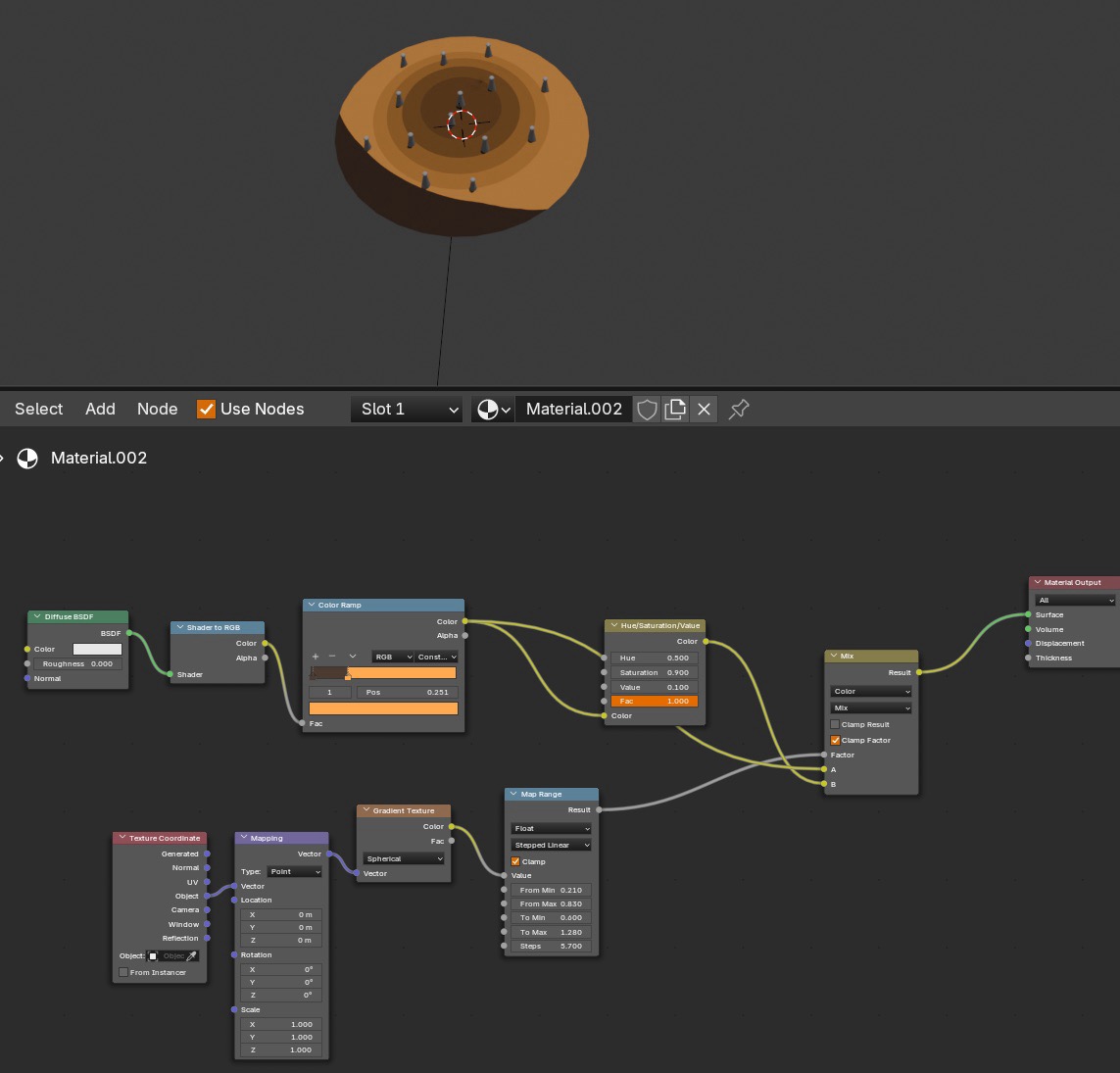Image resolution: width=1120 pixels, height=1073 pixels.
Task: Open the Node menu
Action: point(157,410)
